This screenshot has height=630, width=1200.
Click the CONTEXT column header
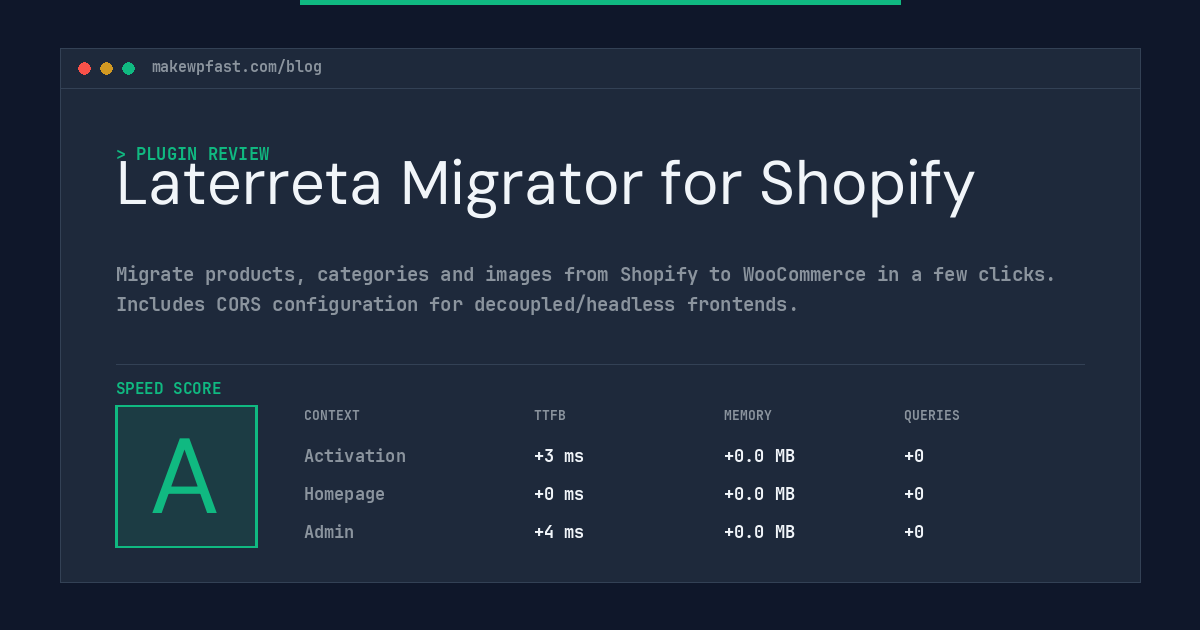pyautogui.click(x=332, y=415)
